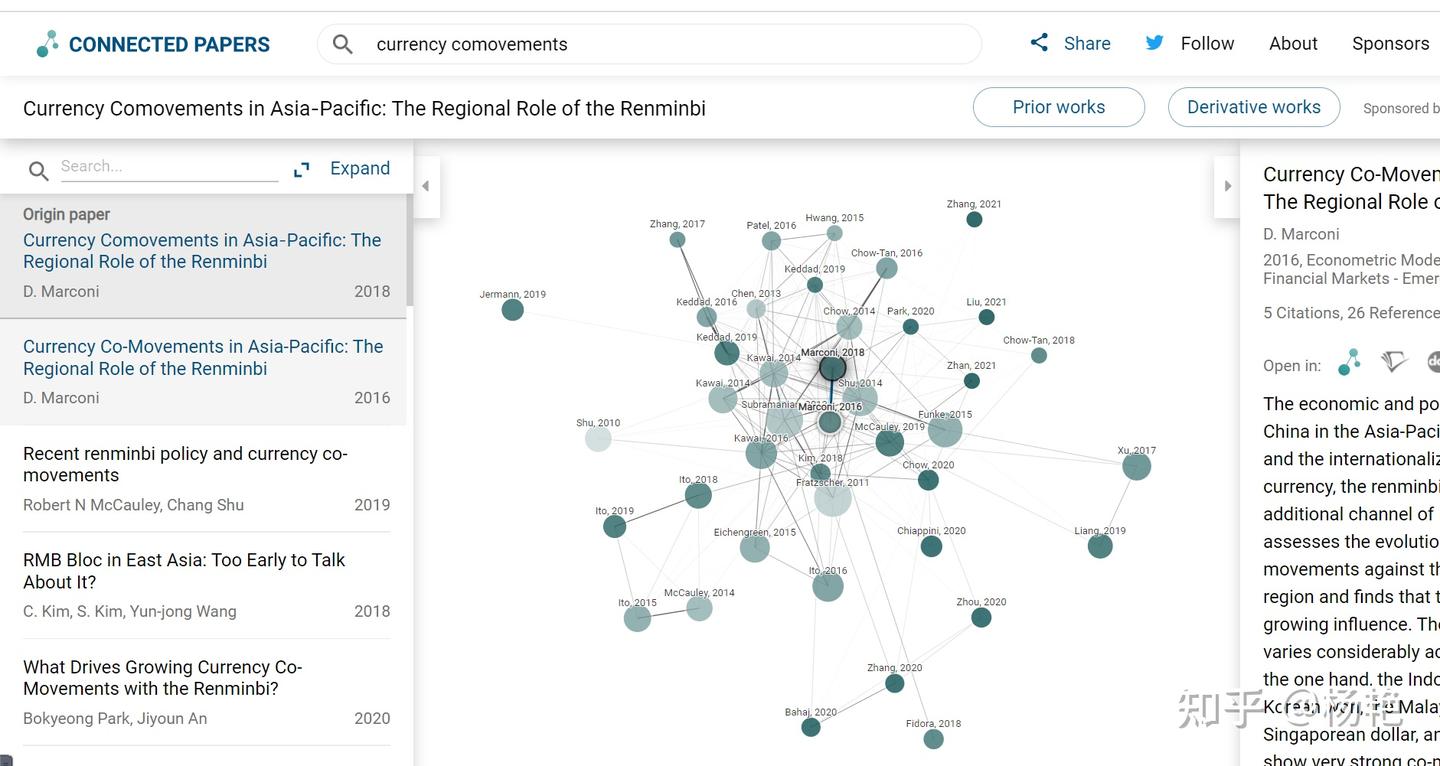Open the About menu item
Viewport: 1440px width, 766px height.
[x=1293, y=43]
